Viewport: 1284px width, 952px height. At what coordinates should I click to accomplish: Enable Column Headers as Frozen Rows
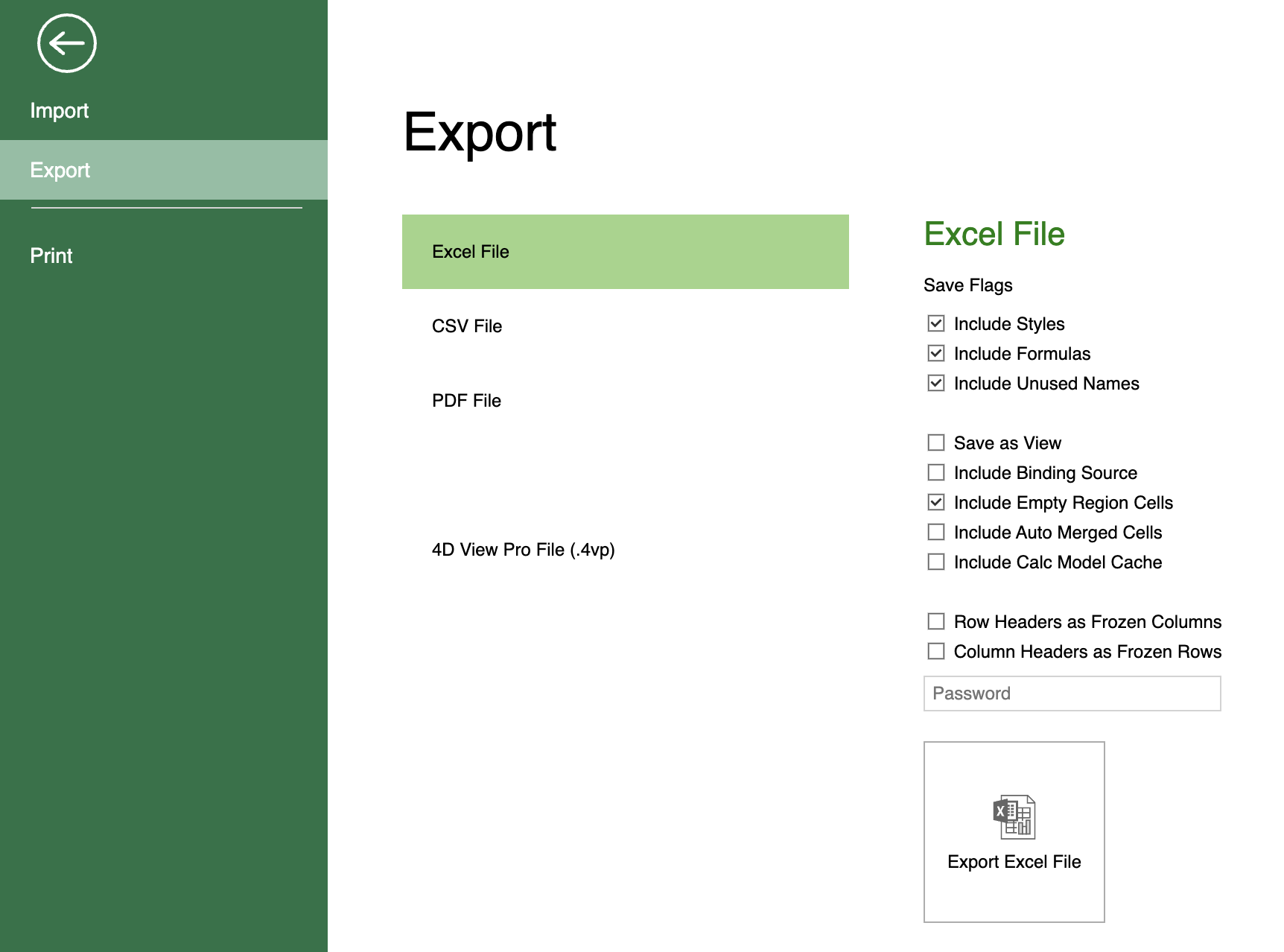point(936,651)
